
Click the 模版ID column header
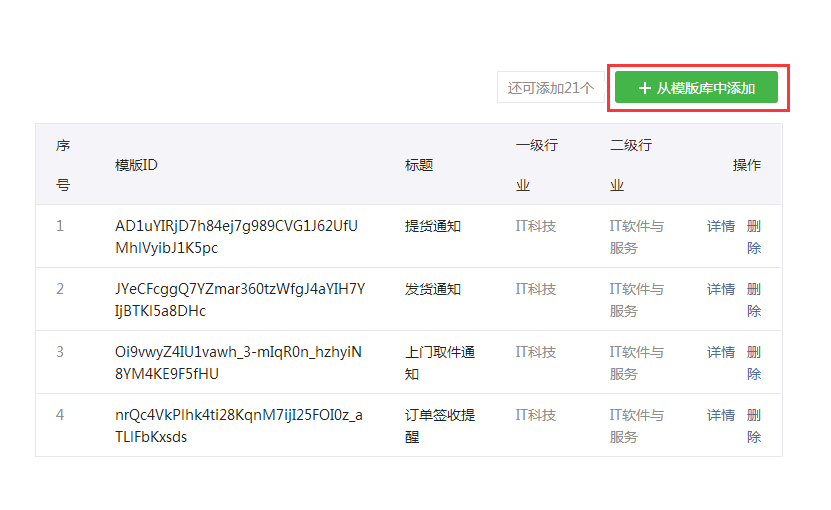(x=136, y=165)
